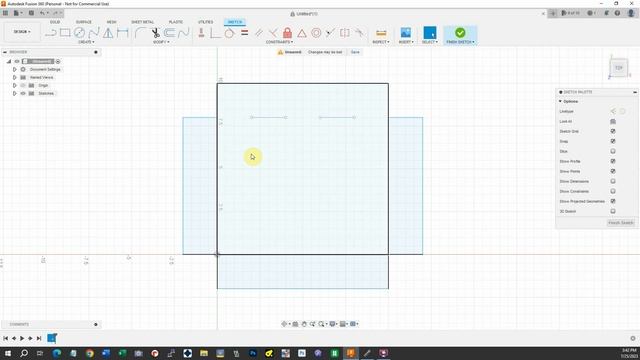The height and width of the screenshot is (360, 640).
Task: Expand the Named Views tree node
Action: 15,77
